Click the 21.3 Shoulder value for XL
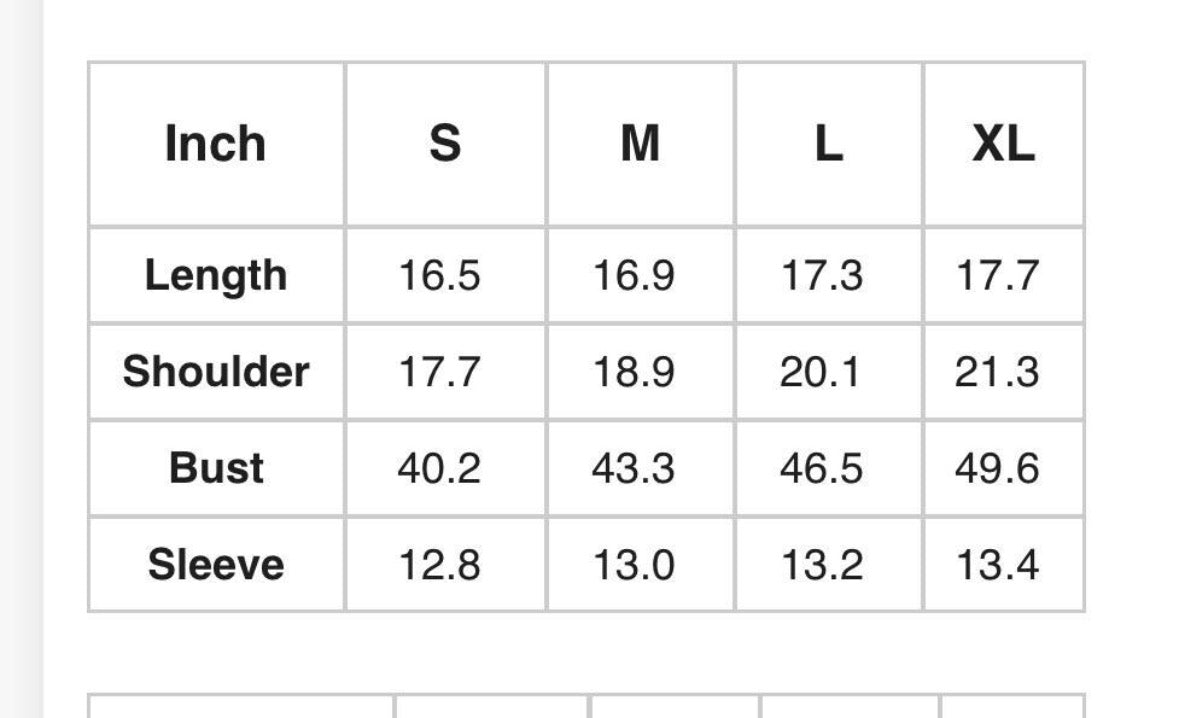The image size is (1179, 718). (997, 371)
